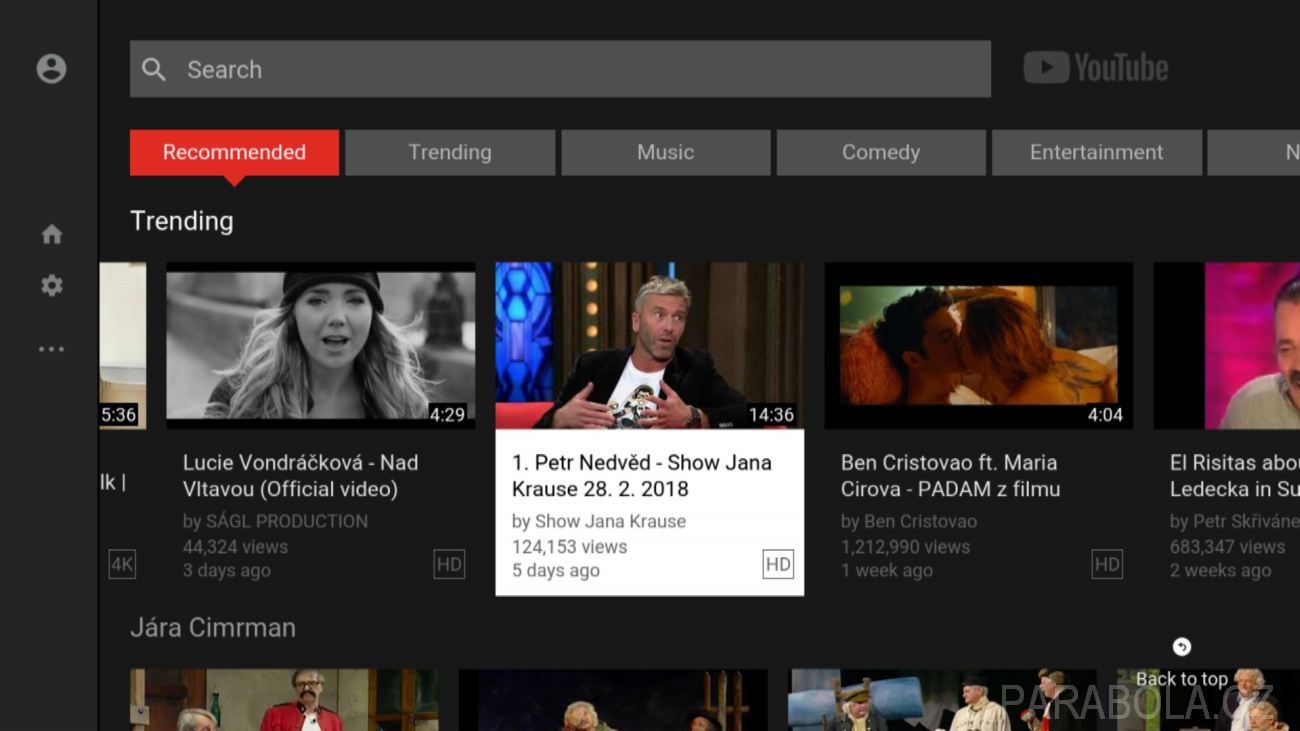
Task: Click the Back to top arrow icon
Action: [1182, 647]
